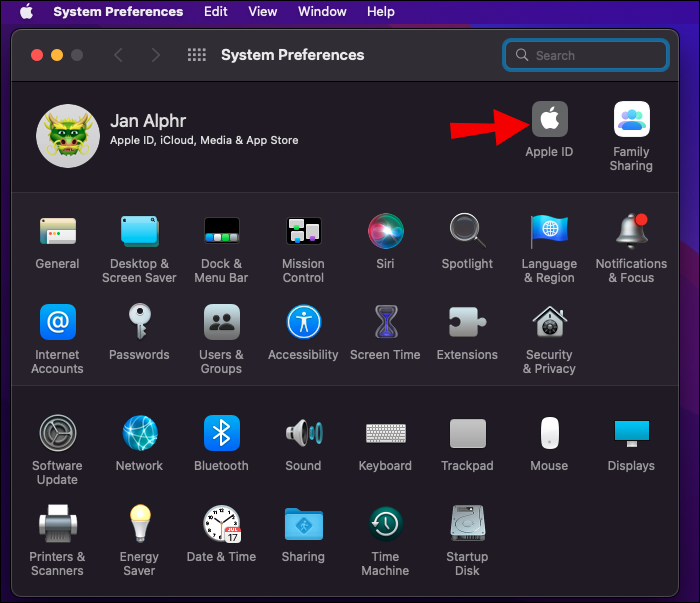The height and width of the screenshot is (603, 700).
Task: Click the Apple logo menu
Action: (26, 12)
